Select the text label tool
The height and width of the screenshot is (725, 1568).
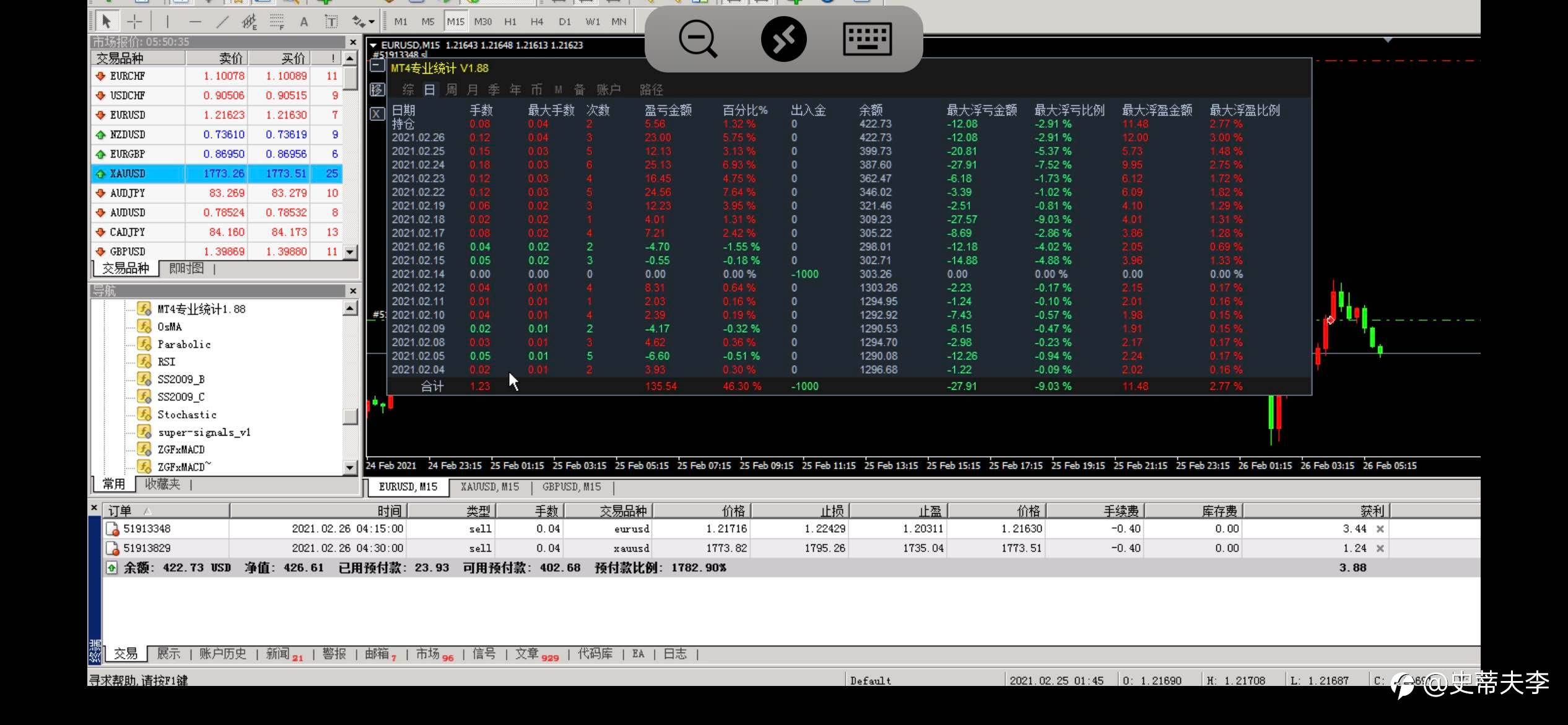click(331, 22)
